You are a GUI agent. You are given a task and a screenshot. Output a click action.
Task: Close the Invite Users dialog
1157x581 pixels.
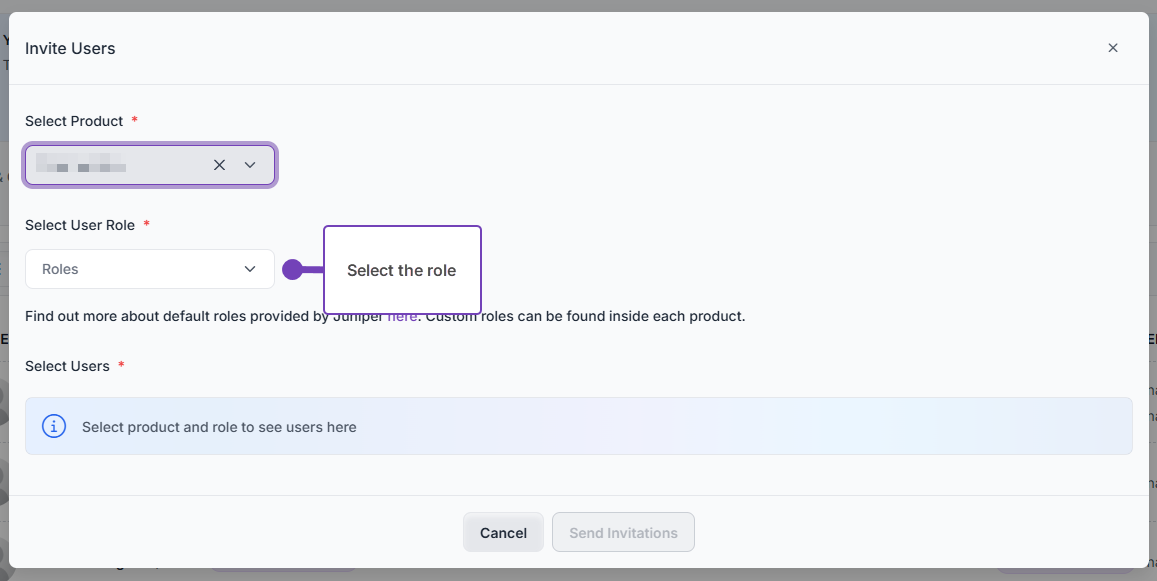pyautogui.click(x=1113, y=48)
